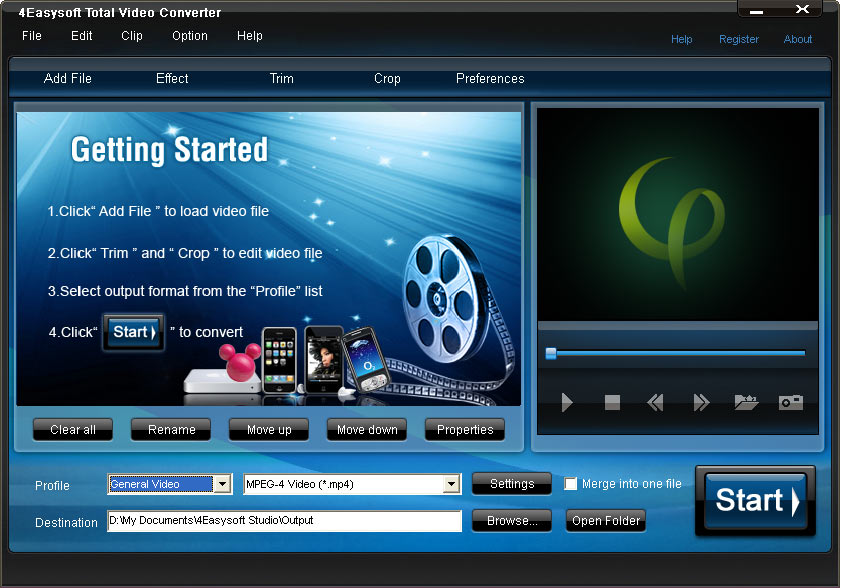The height and width of the screenshot is (588, 841).
Task: Open the Add File toolbar item
Action: pos(68,79)
